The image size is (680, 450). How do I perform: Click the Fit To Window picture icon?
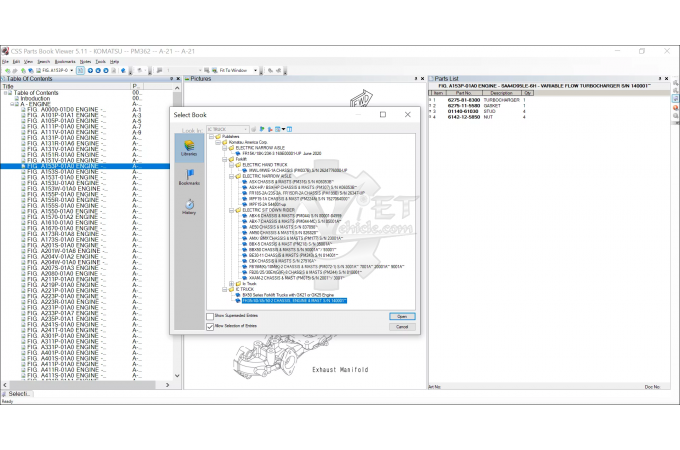[214, 70]
